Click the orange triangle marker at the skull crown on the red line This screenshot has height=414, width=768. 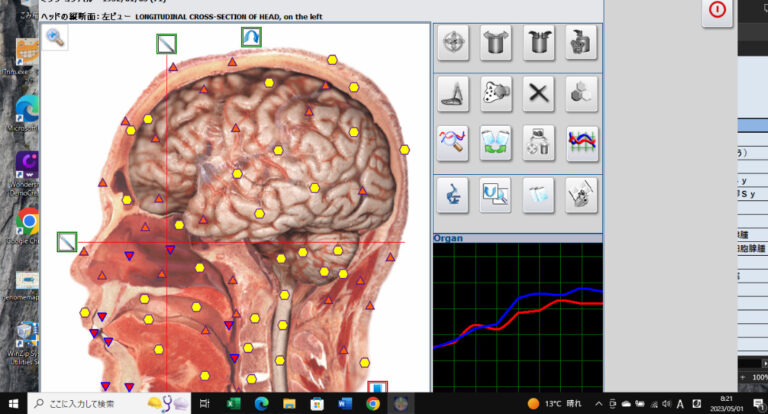click(x=173, y=67)
